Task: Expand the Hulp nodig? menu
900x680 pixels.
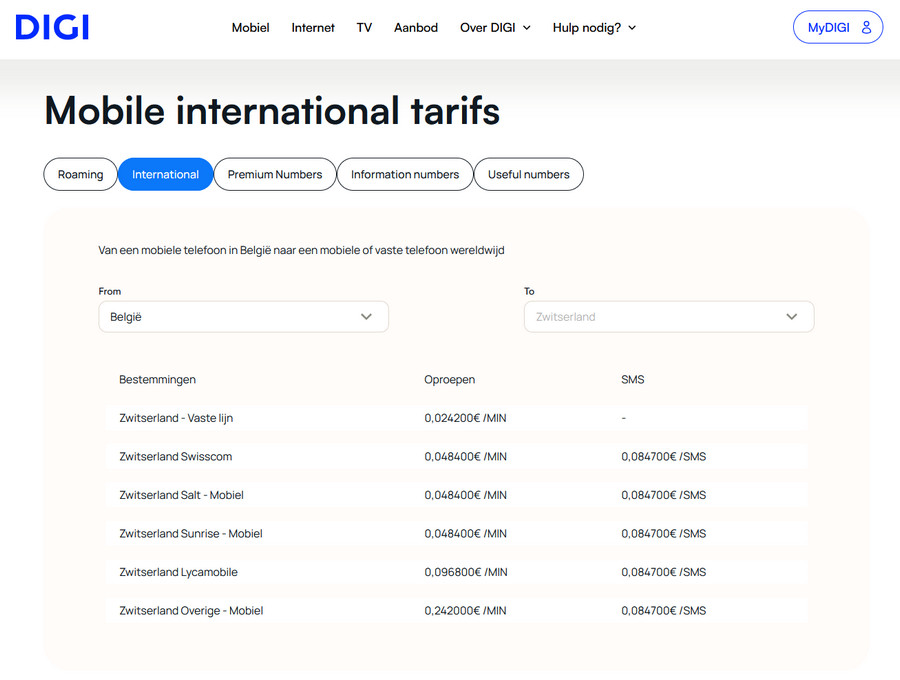Action: pos(594,28)
